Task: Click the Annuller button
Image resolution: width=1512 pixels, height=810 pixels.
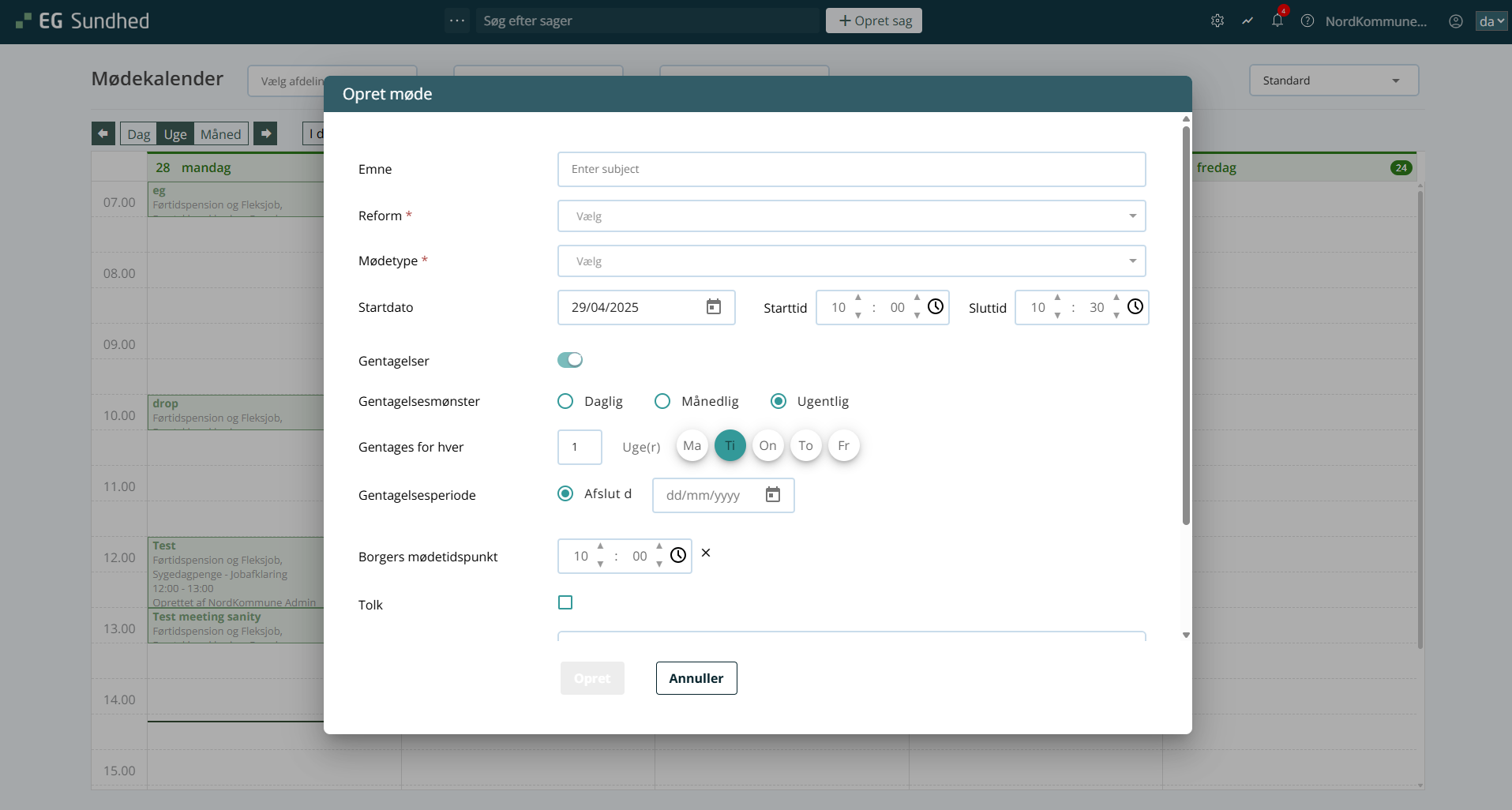Action: 696,678
